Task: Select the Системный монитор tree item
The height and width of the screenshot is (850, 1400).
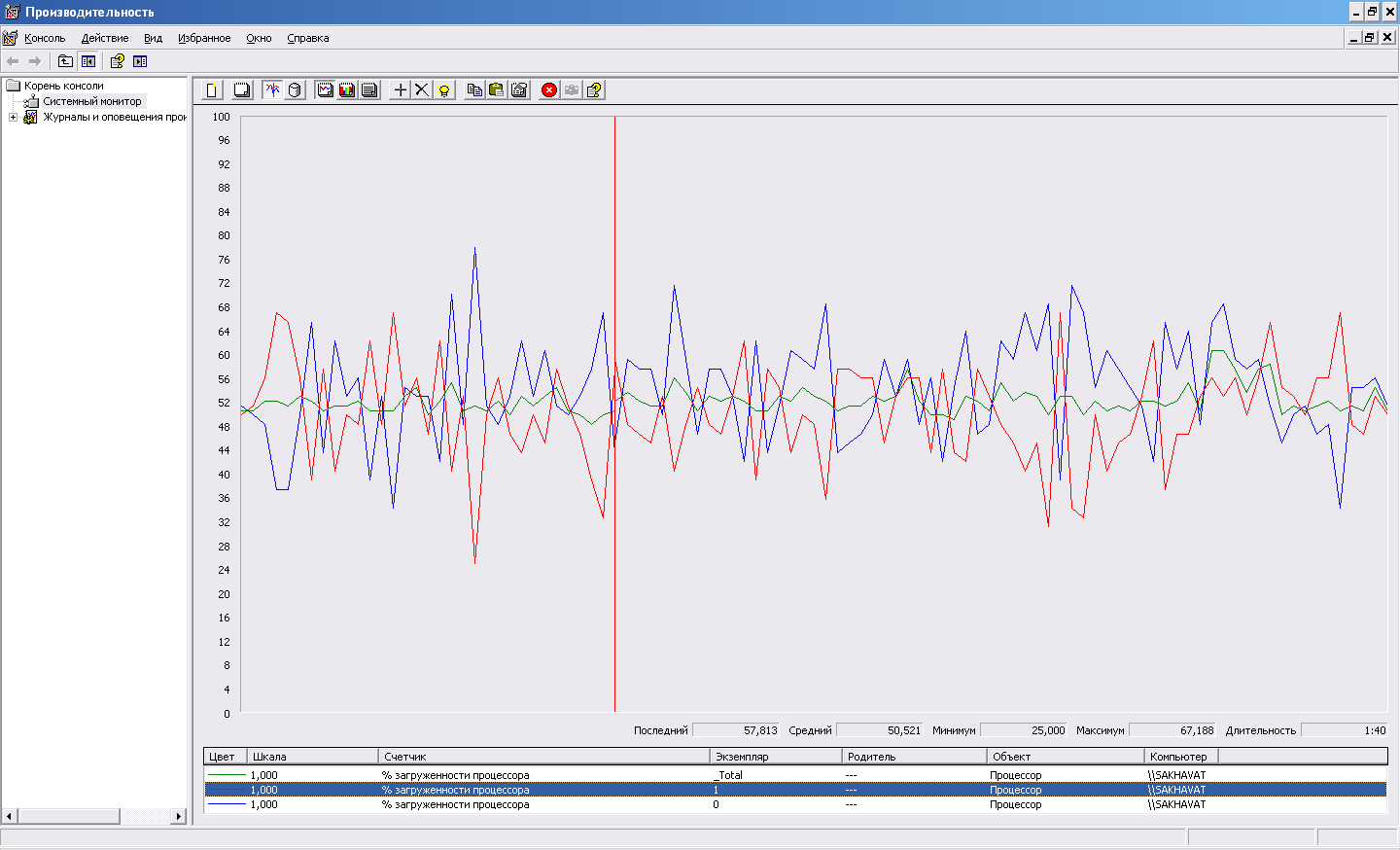Action: pos(91,101)
